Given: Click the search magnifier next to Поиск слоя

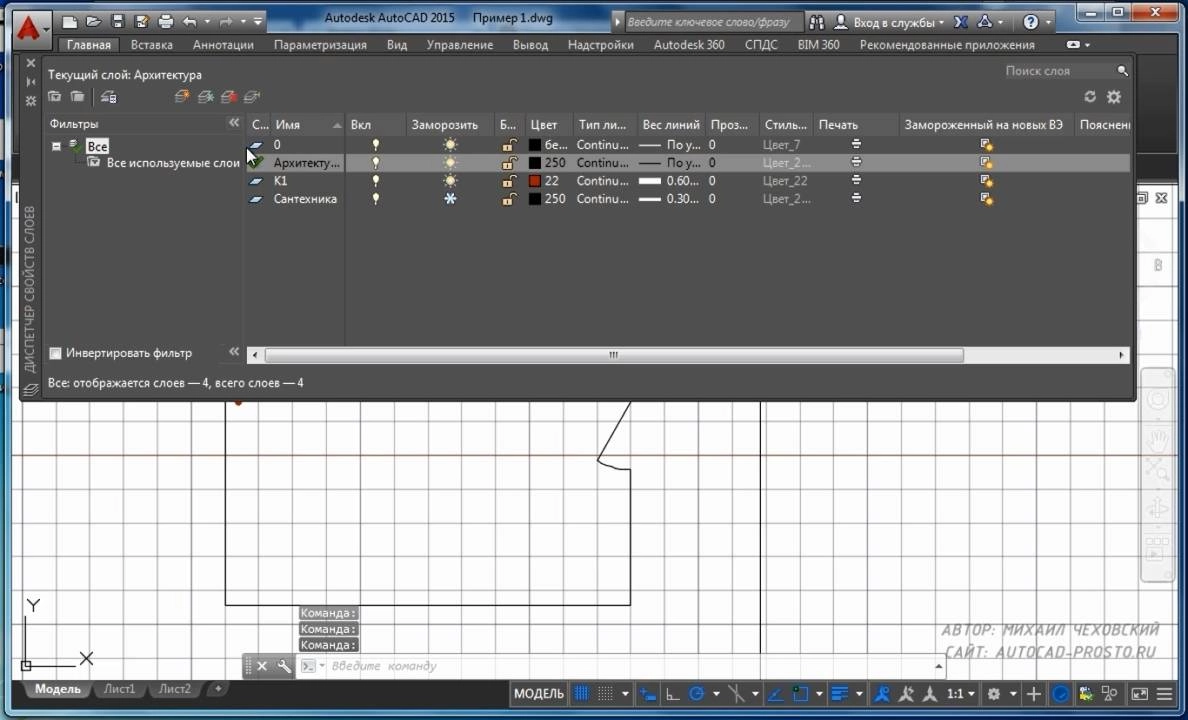Looking at the screenshot, I should [1122, 70].
